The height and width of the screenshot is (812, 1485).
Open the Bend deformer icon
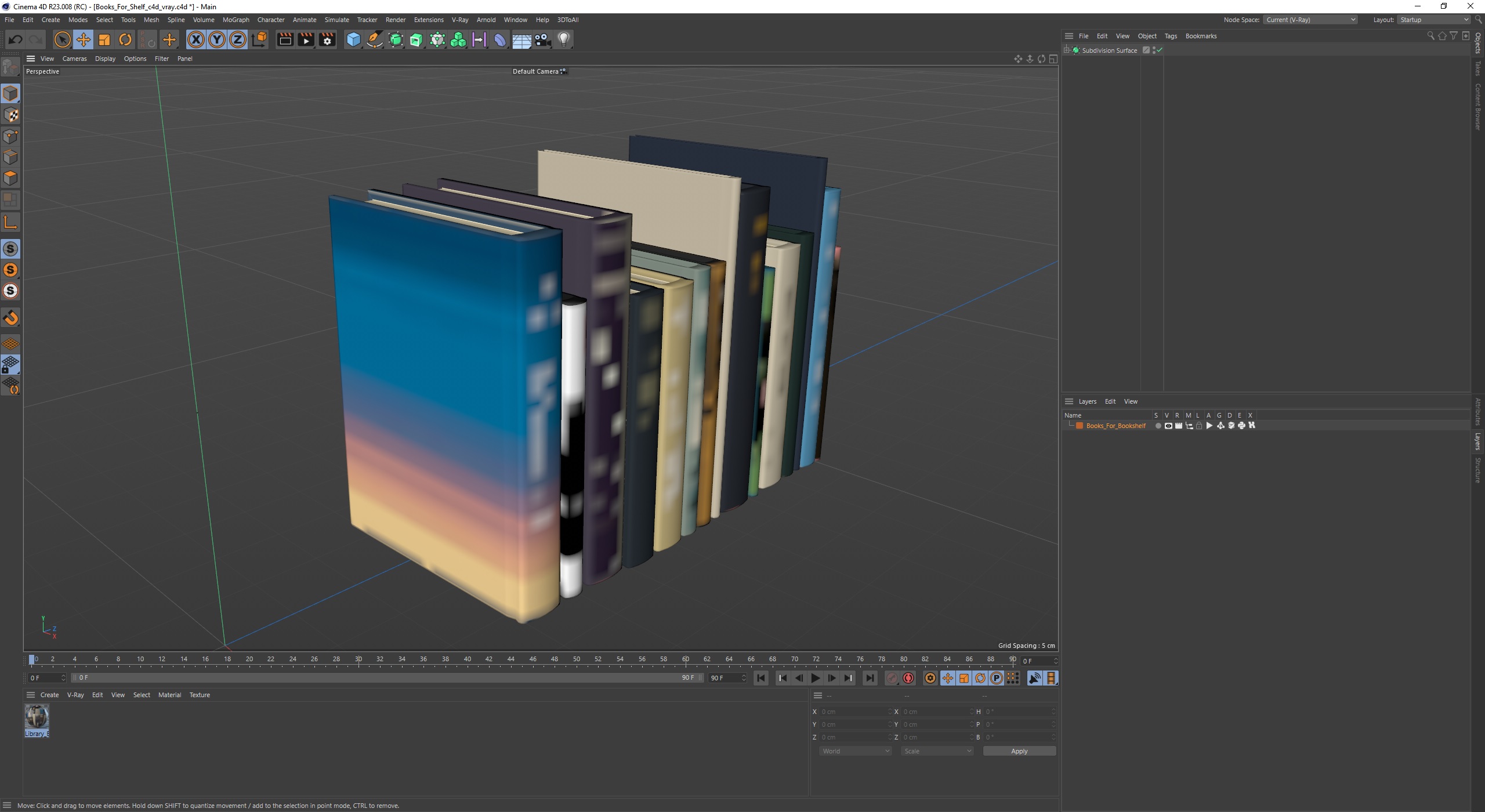[x=500, y=39]
